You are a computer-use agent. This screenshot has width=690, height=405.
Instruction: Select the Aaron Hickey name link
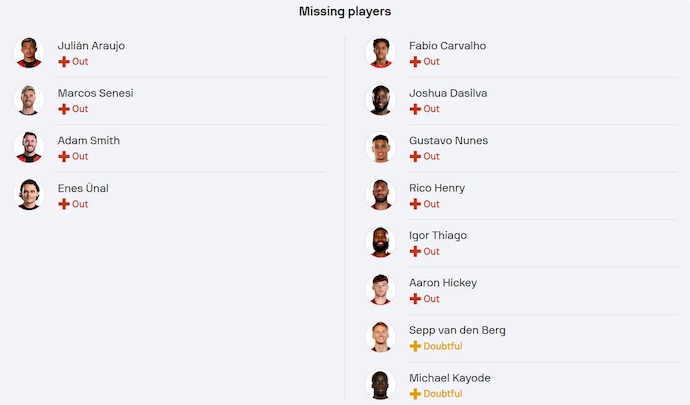pos(443,283)
